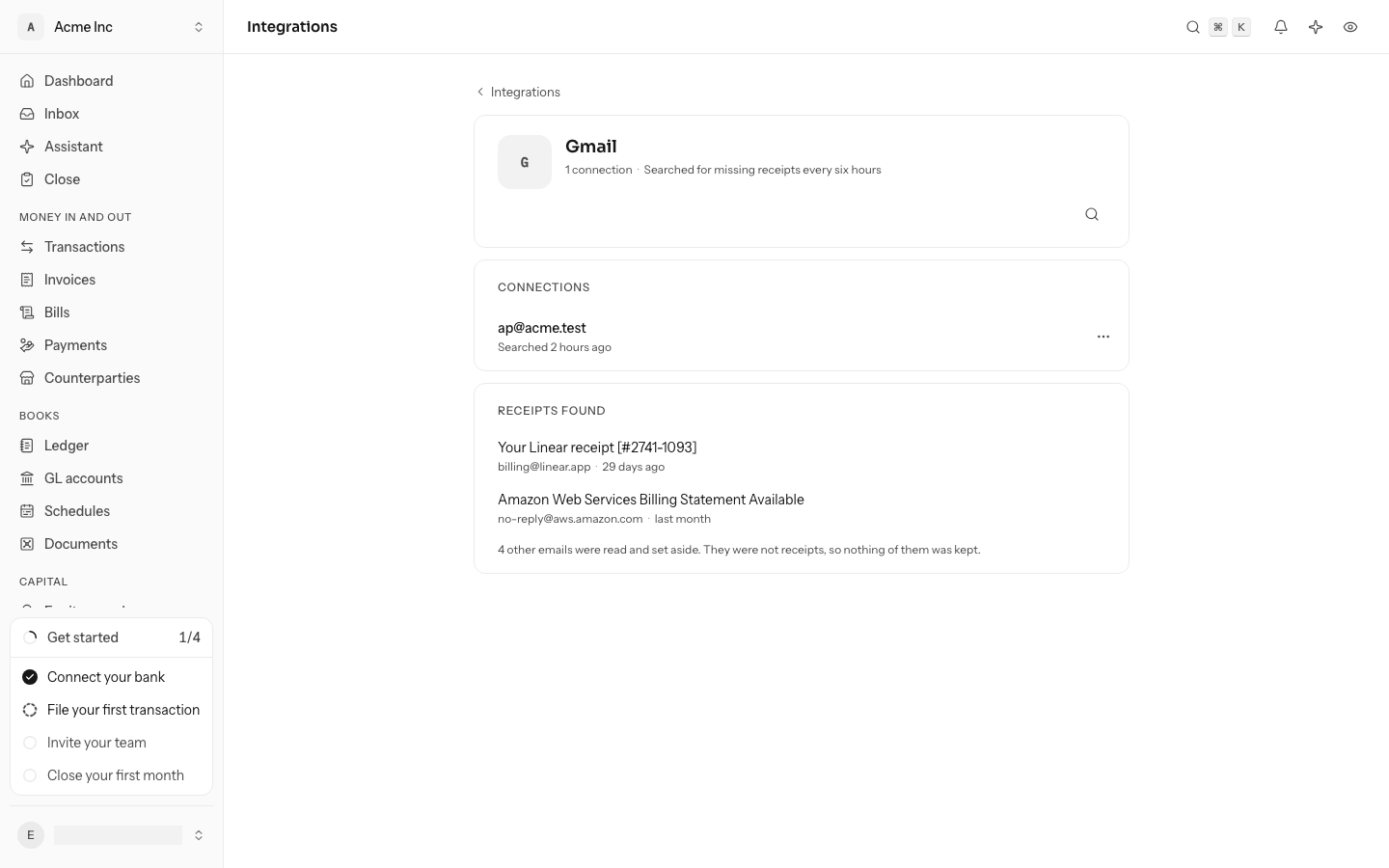Expand the Acme Inc workspace switcher
The width and height of the screenshot is (1389, 868).
coord(112,27)
